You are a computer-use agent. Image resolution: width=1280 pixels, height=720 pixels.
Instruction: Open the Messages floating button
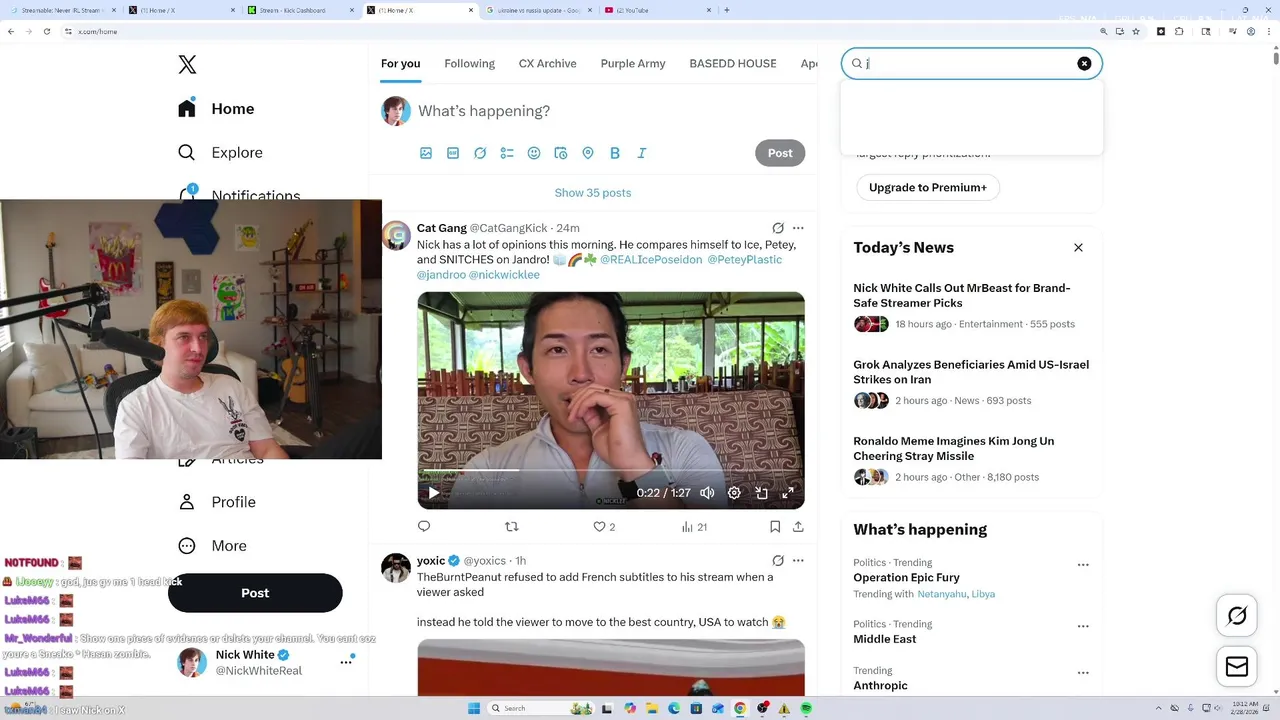tap(1237, 667)
